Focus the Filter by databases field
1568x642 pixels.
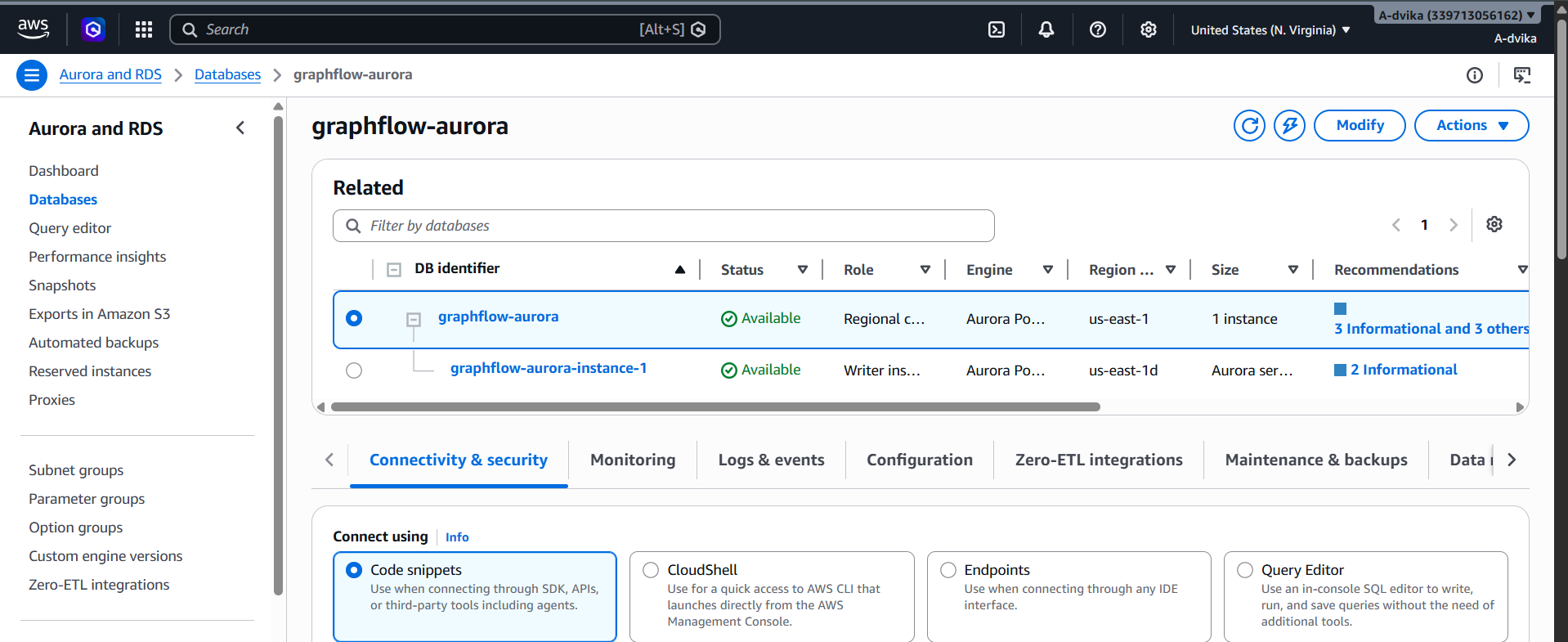coord(664,226)
